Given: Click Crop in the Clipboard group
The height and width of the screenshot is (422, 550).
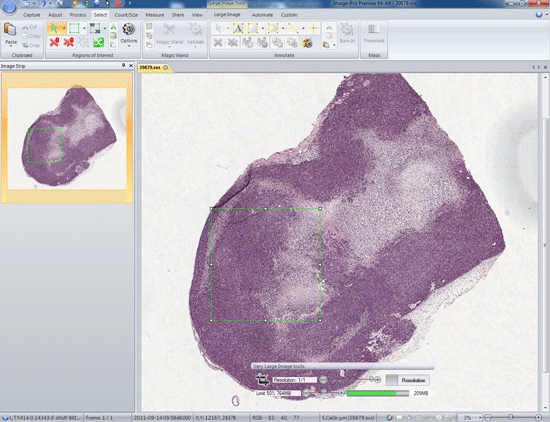Looking at the screenshot, I should coord(31,45).
